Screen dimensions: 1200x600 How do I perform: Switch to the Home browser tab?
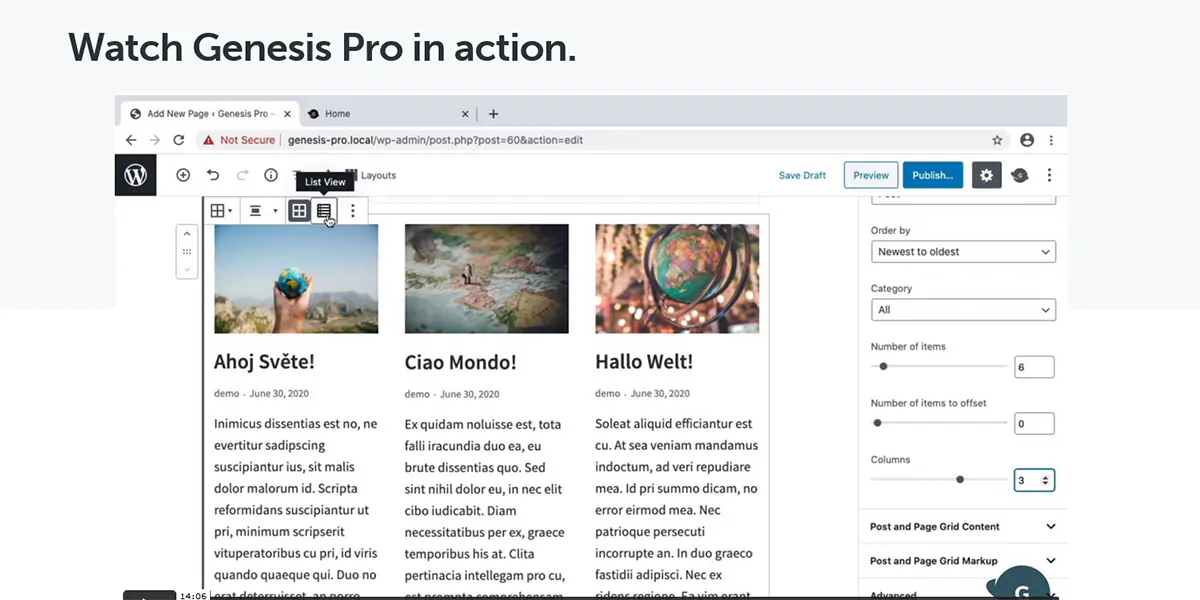[x=385, y=114]
